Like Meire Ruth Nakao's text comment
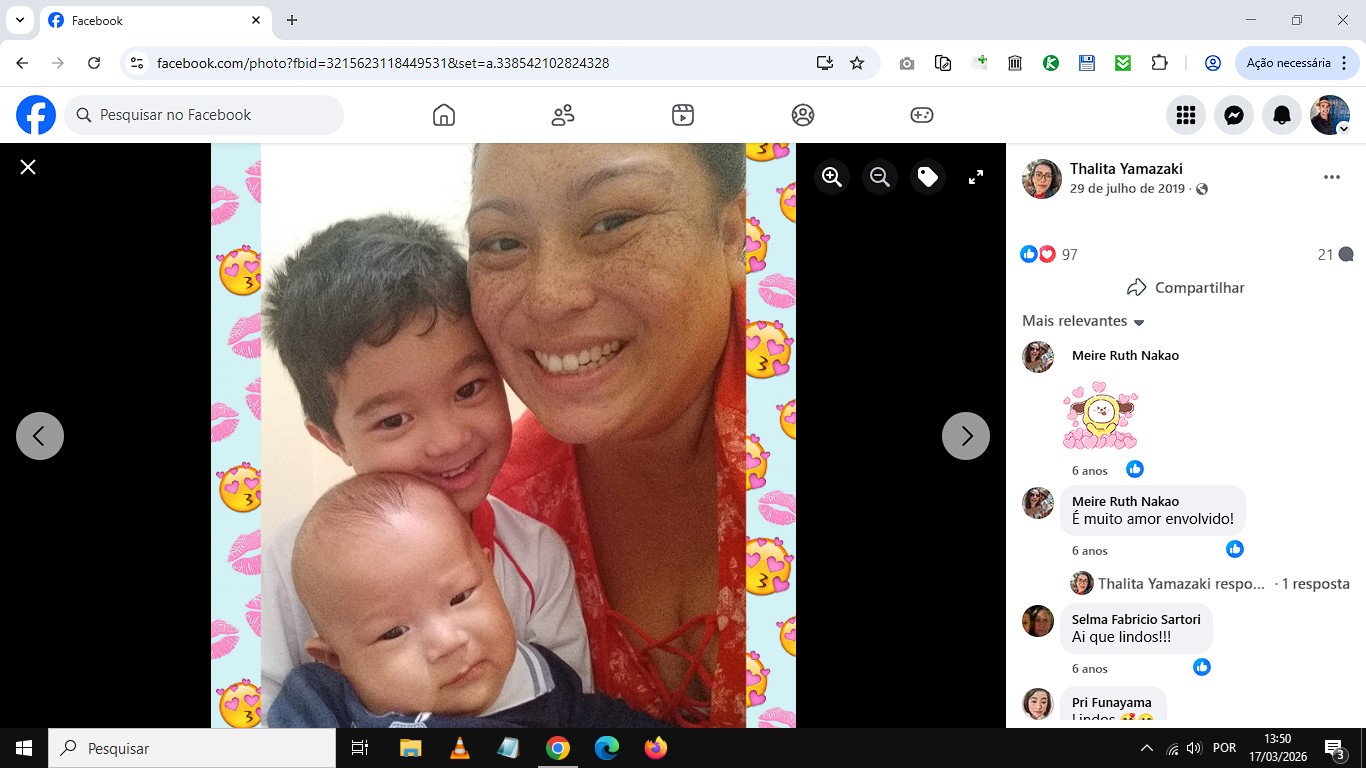1366x768 pixels. (x=1235, y=549)
